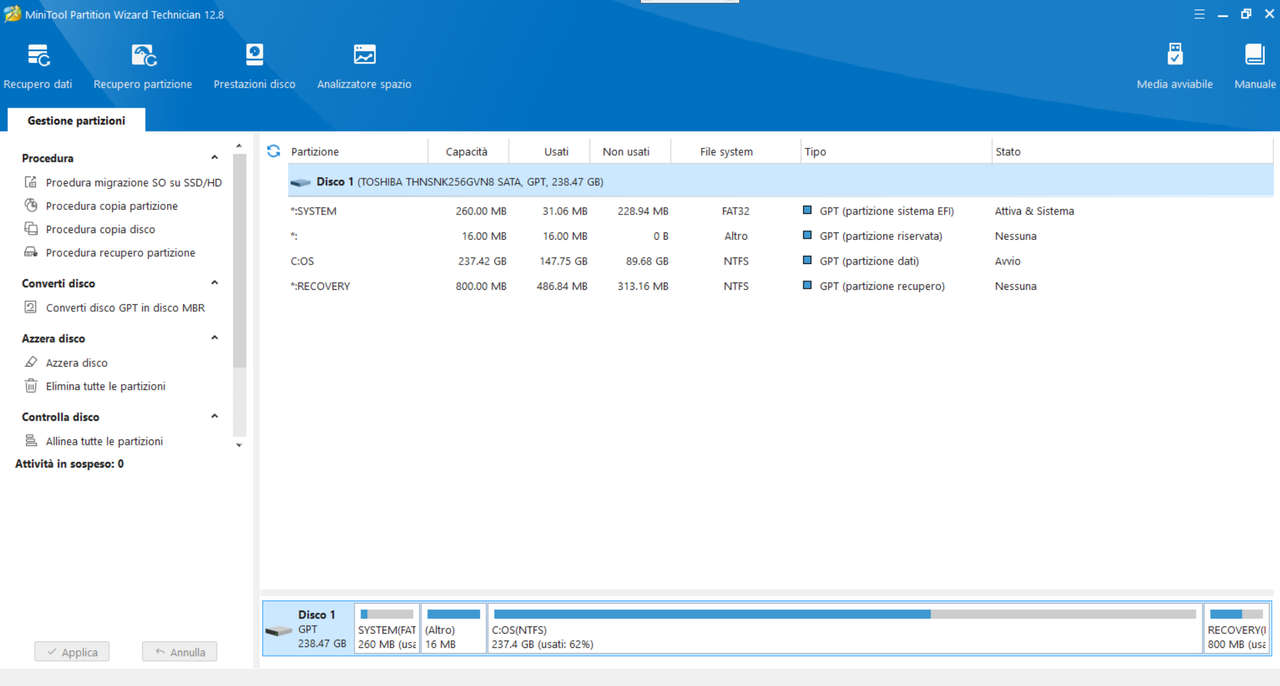Select the *:RECOVERY partition row
Viewport: 1280px width, 686px height.
(x=780, y=286)
